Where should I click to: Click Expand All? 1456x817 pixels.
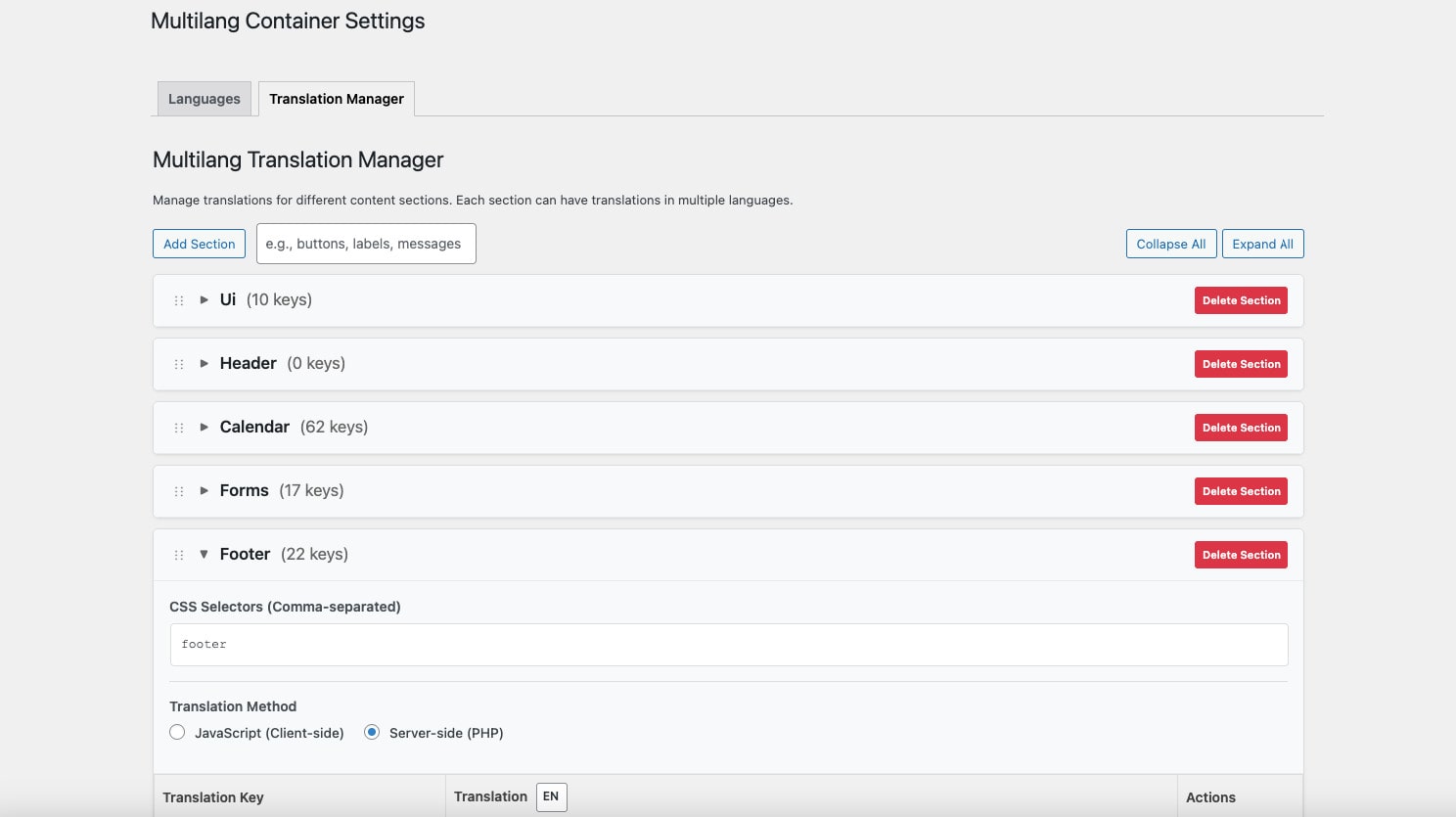[1262, 243]
